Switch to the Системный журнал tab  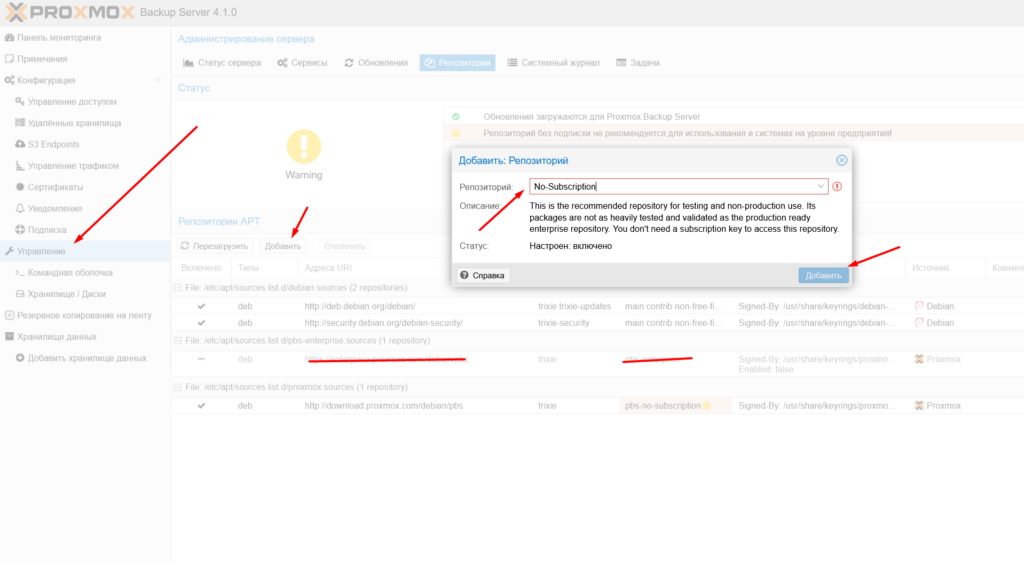tap(553, 63)
